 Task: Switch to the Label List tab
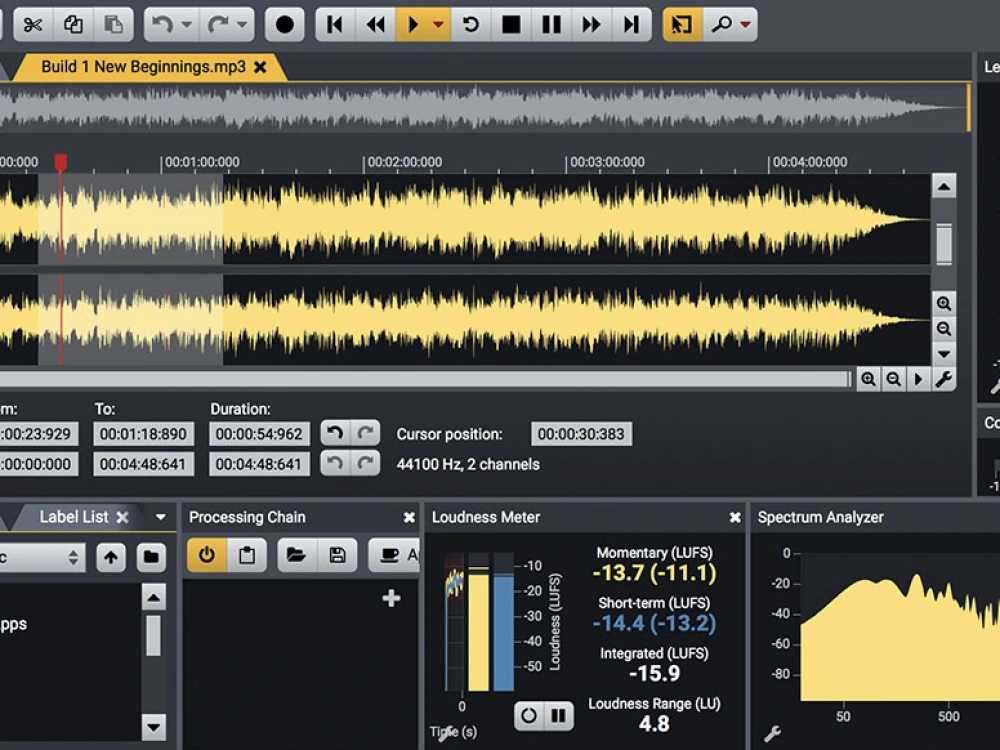pyautogui.click(x=73, y=517)
